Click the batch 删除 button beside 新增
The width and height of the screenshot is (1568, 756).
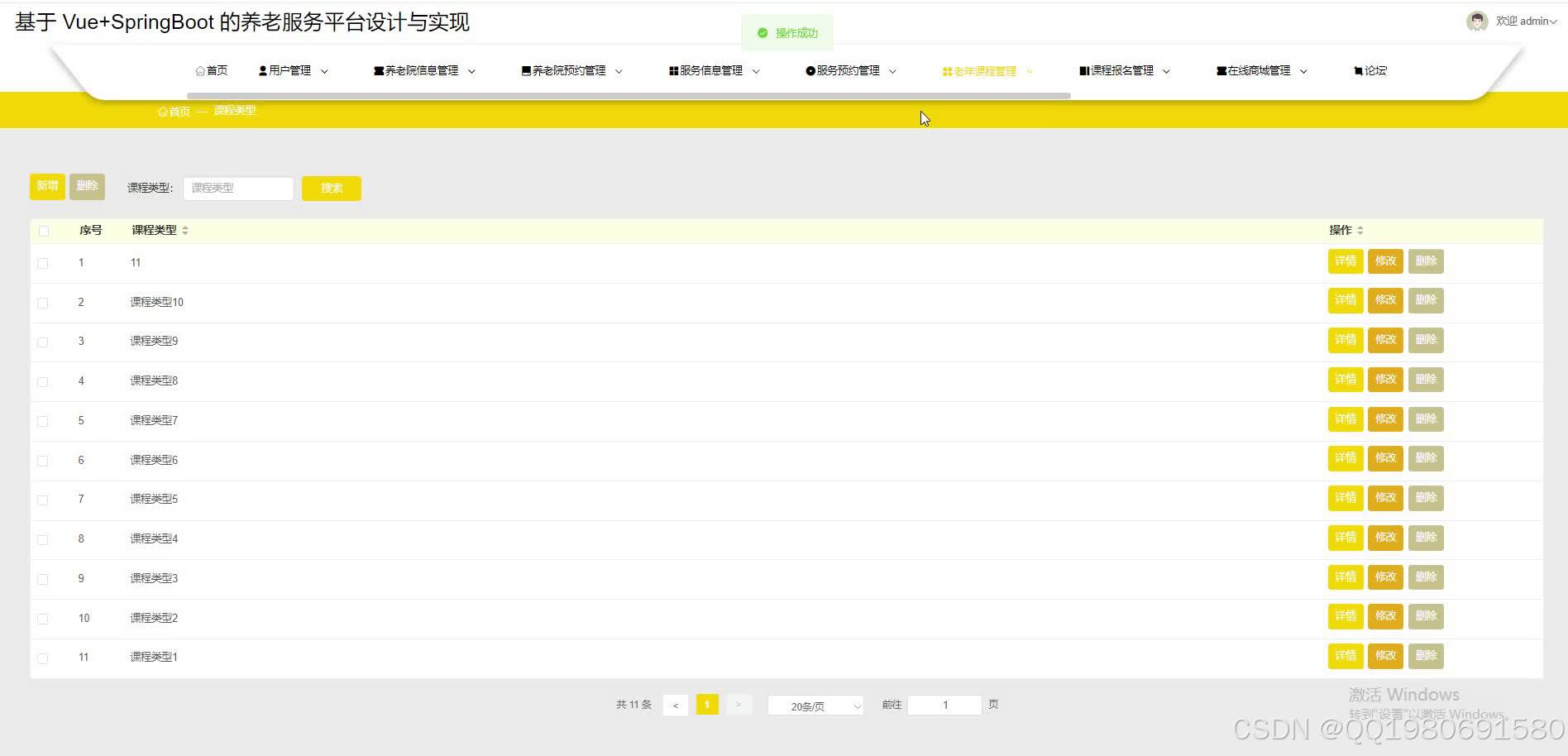pos(87,187)
